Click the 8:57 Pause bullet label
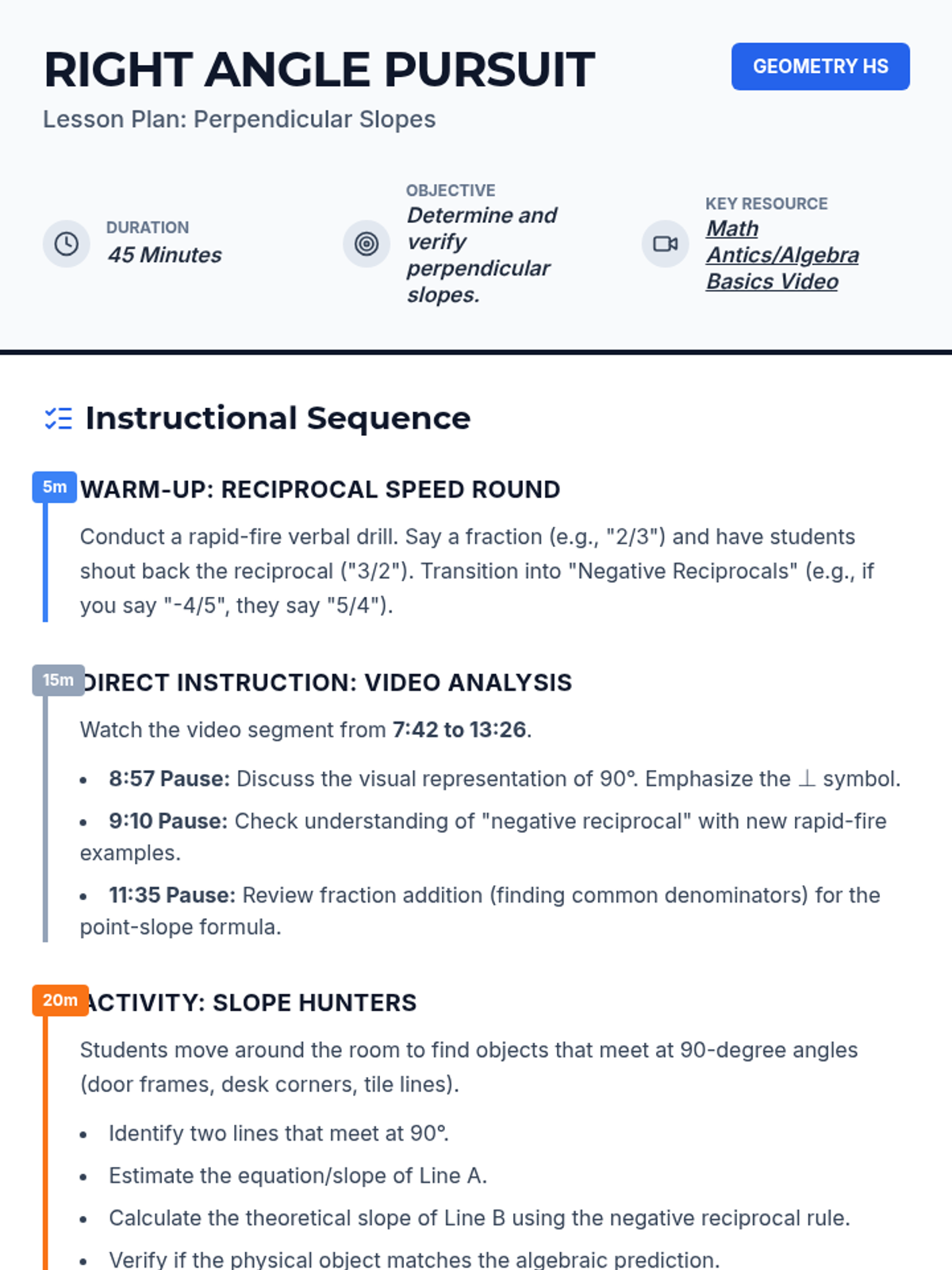 [x=169, y=779]
